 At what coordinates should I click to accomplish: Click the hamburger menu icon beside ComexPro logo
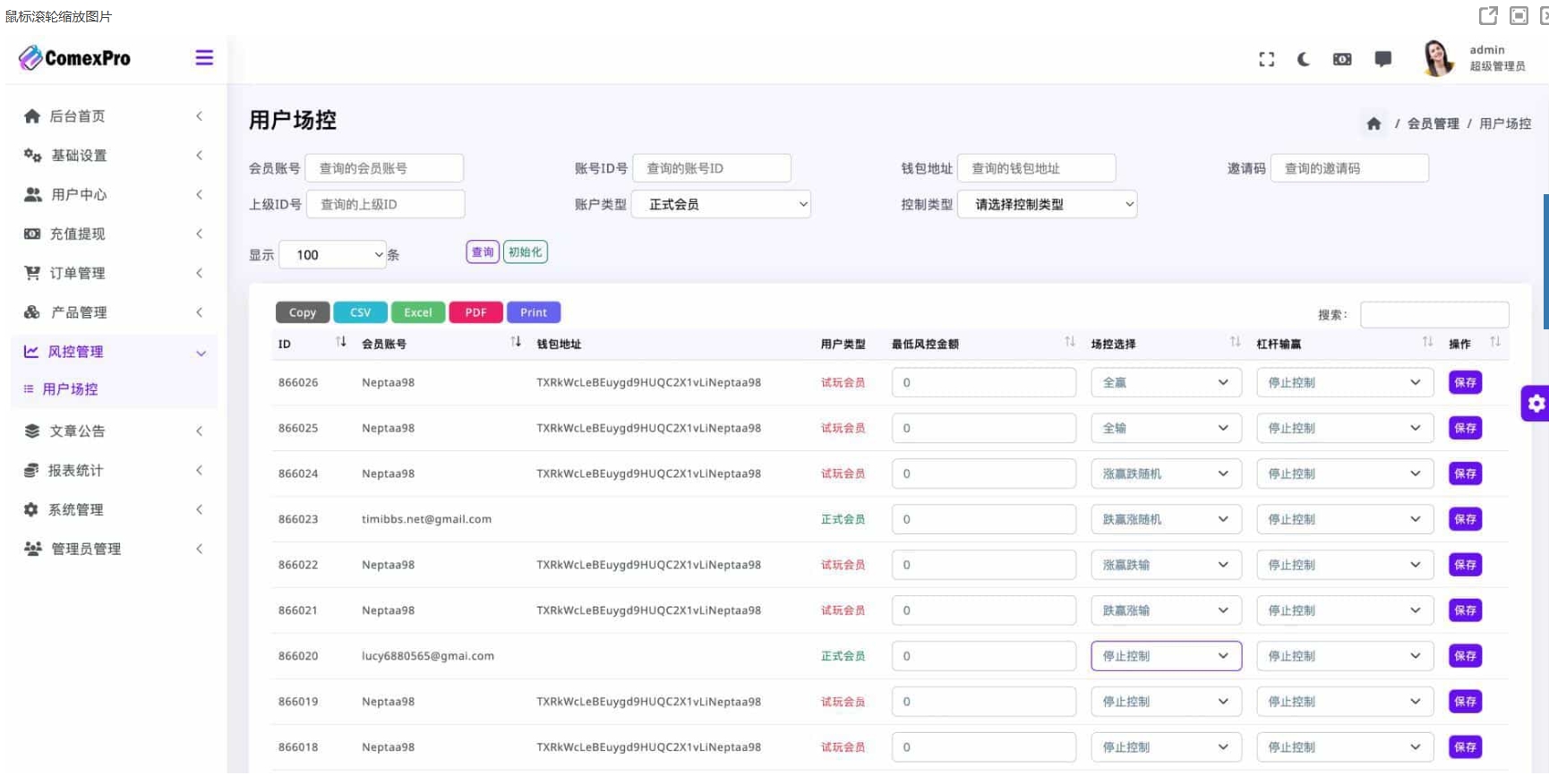(204, 58)
